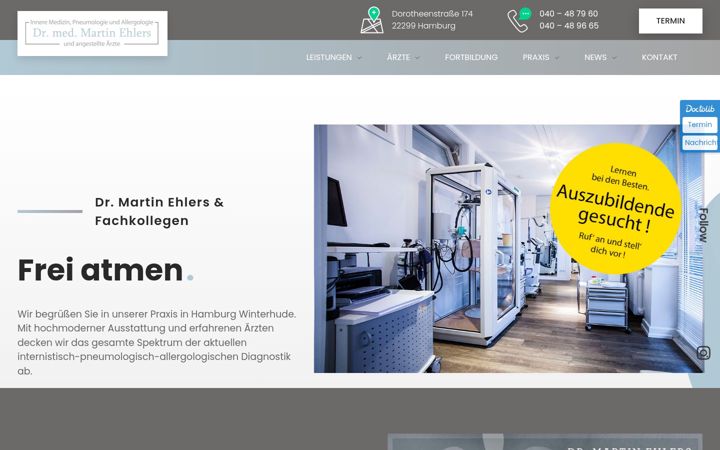Viewport: 720px width, 450px height.
Task: Expand the Ärzte dropdown arrow
Action: point(417,58)
